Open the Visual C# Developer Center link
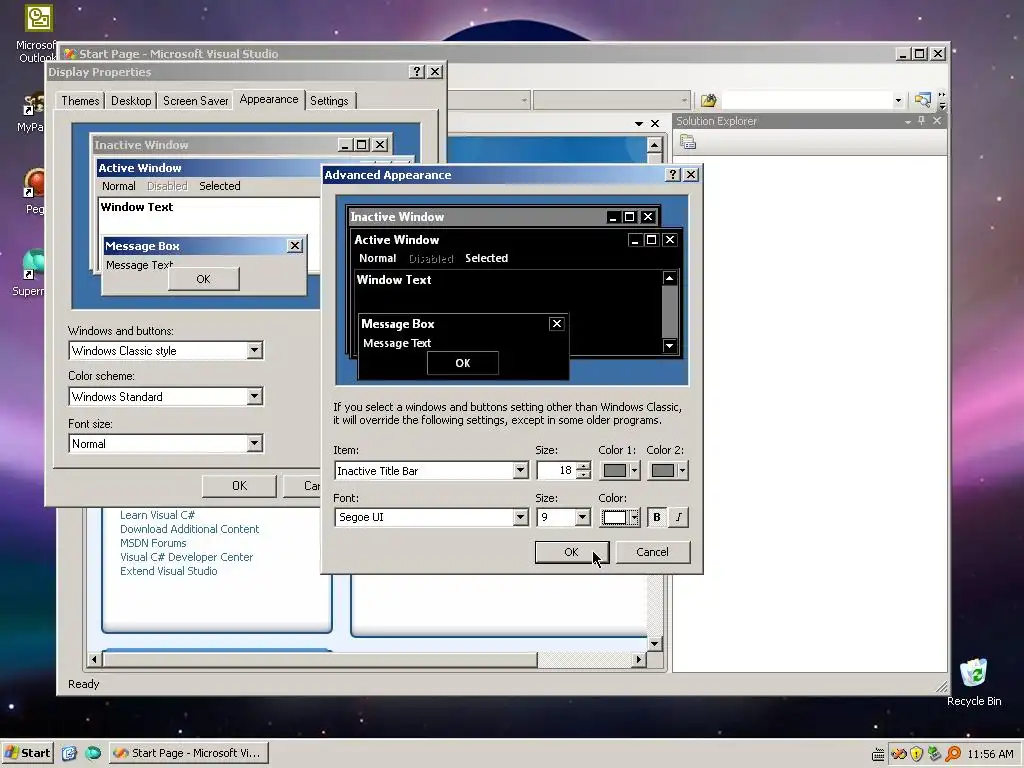 point(186,557)
